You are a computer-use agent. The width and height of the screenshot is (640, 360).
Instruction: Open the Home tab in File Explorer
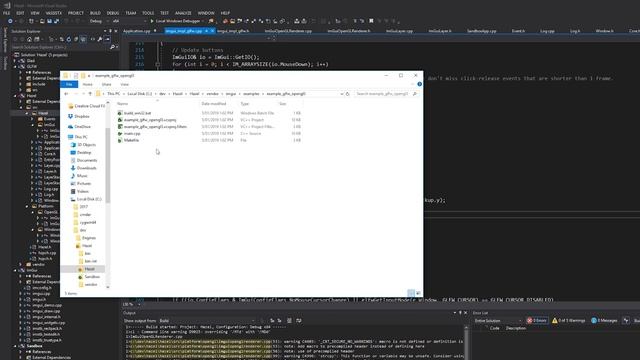87,84
